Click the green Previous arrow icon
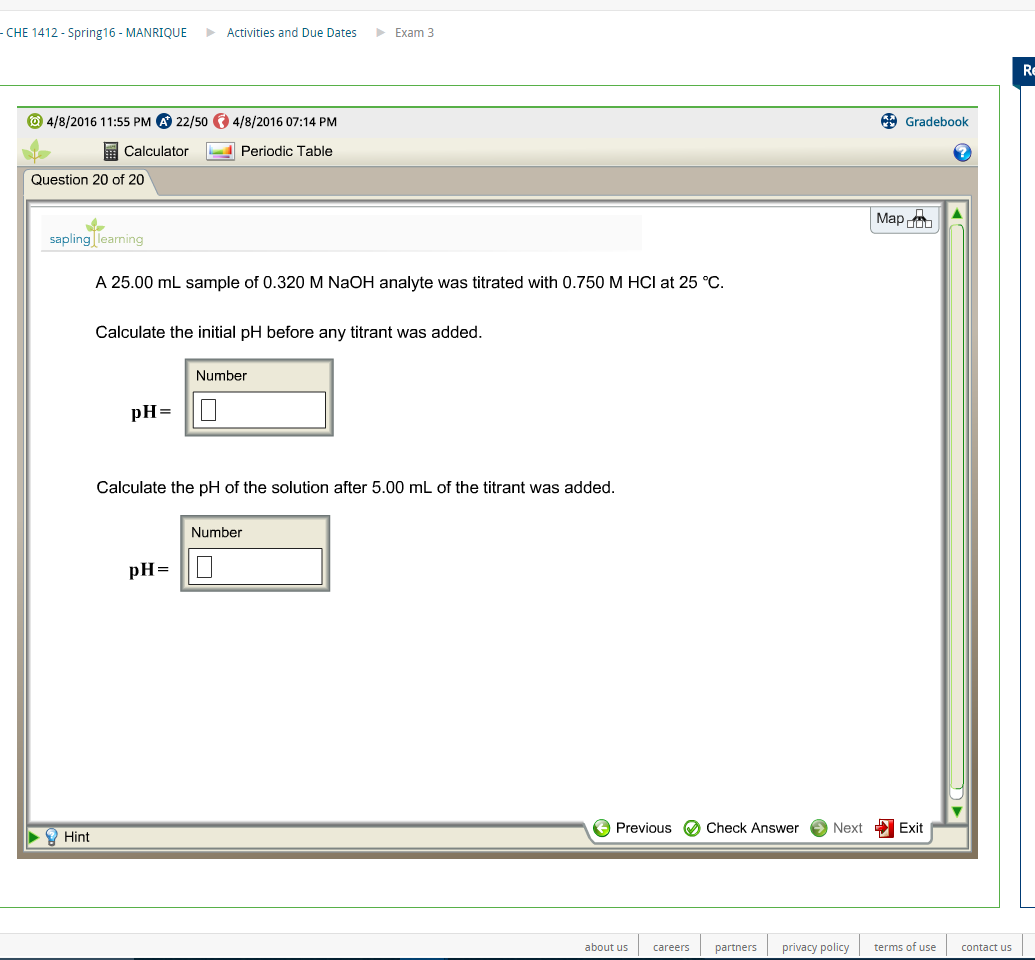This screenshot has width=1035, height=960. point(601,828)
